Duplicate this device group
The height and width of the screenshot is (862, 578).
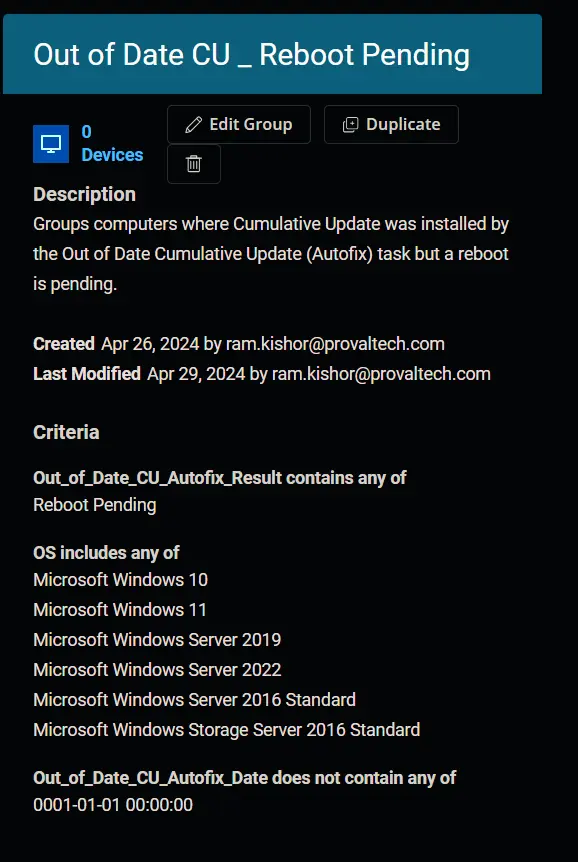pos(391,124)
